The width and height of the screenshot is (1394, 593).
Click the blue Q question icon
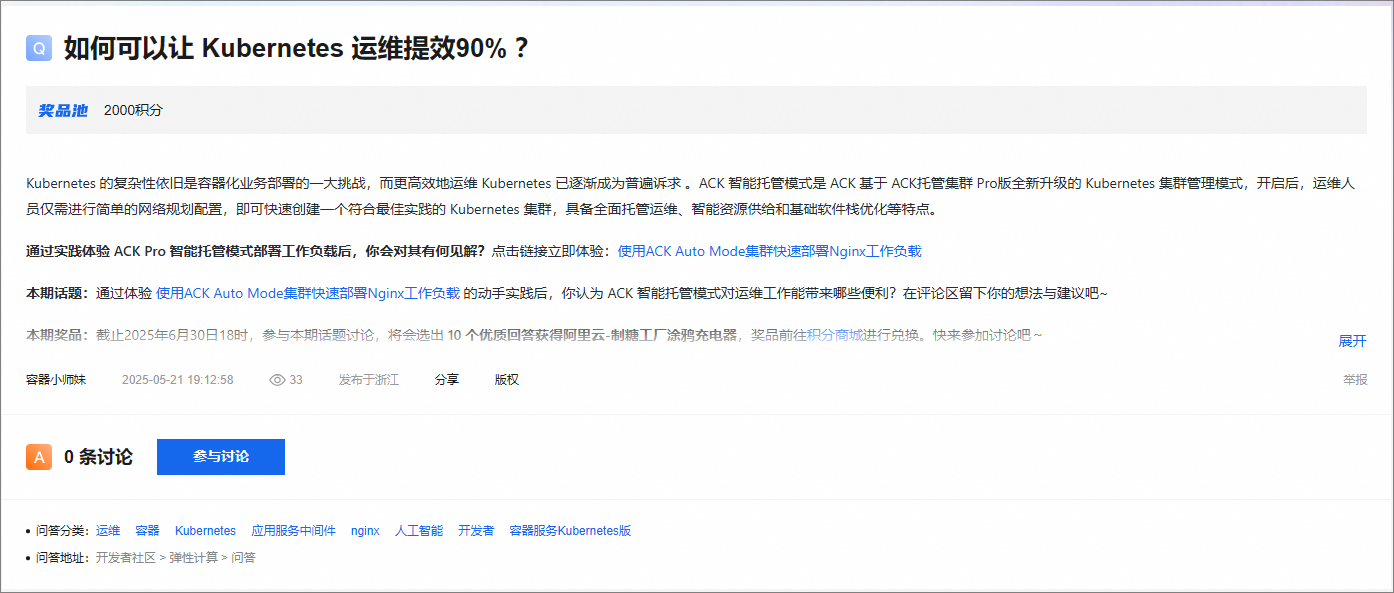tap(39, 48)
